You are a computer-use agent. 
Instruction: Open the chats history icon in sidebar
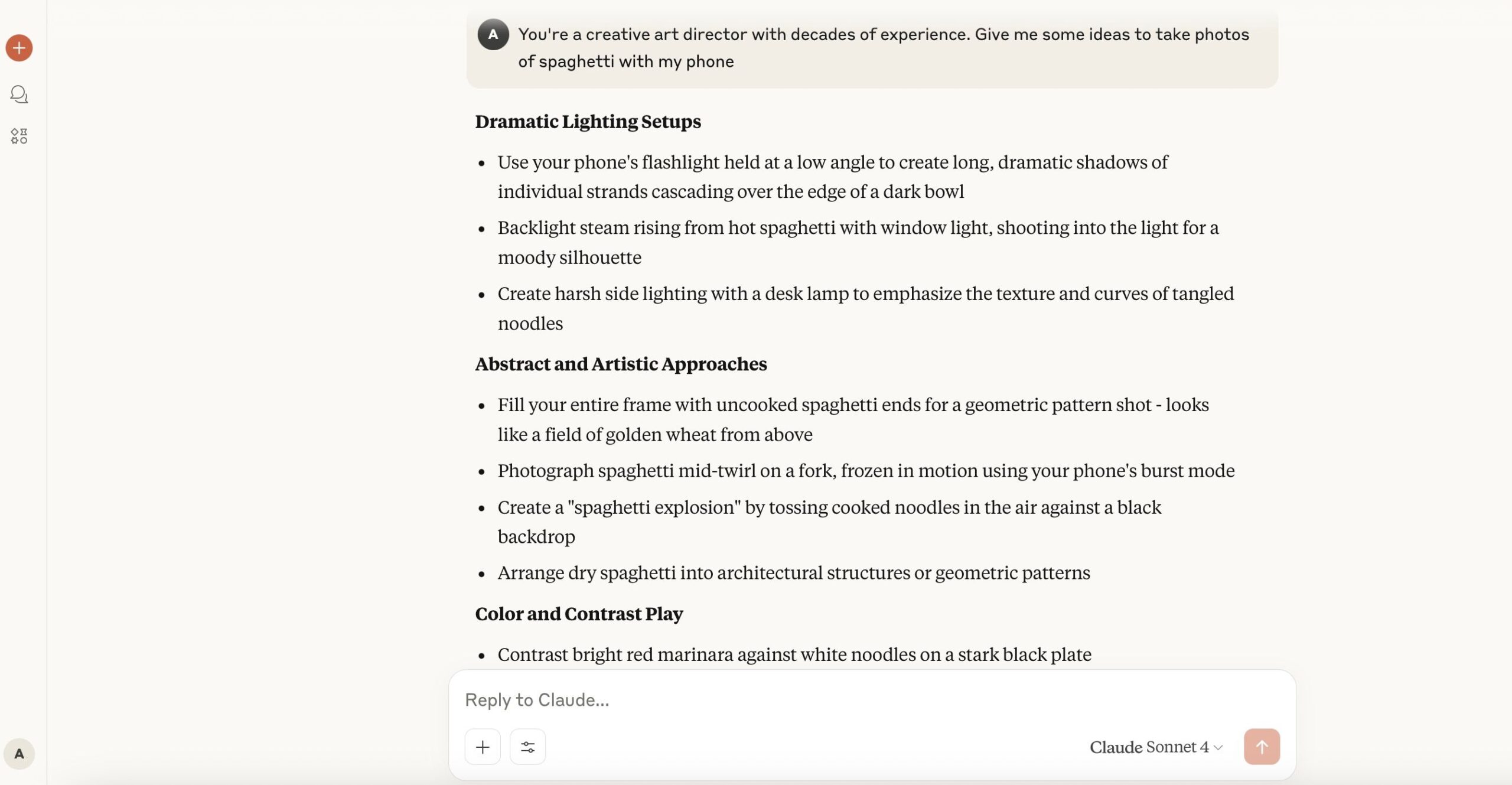click(x=19, y=95)
